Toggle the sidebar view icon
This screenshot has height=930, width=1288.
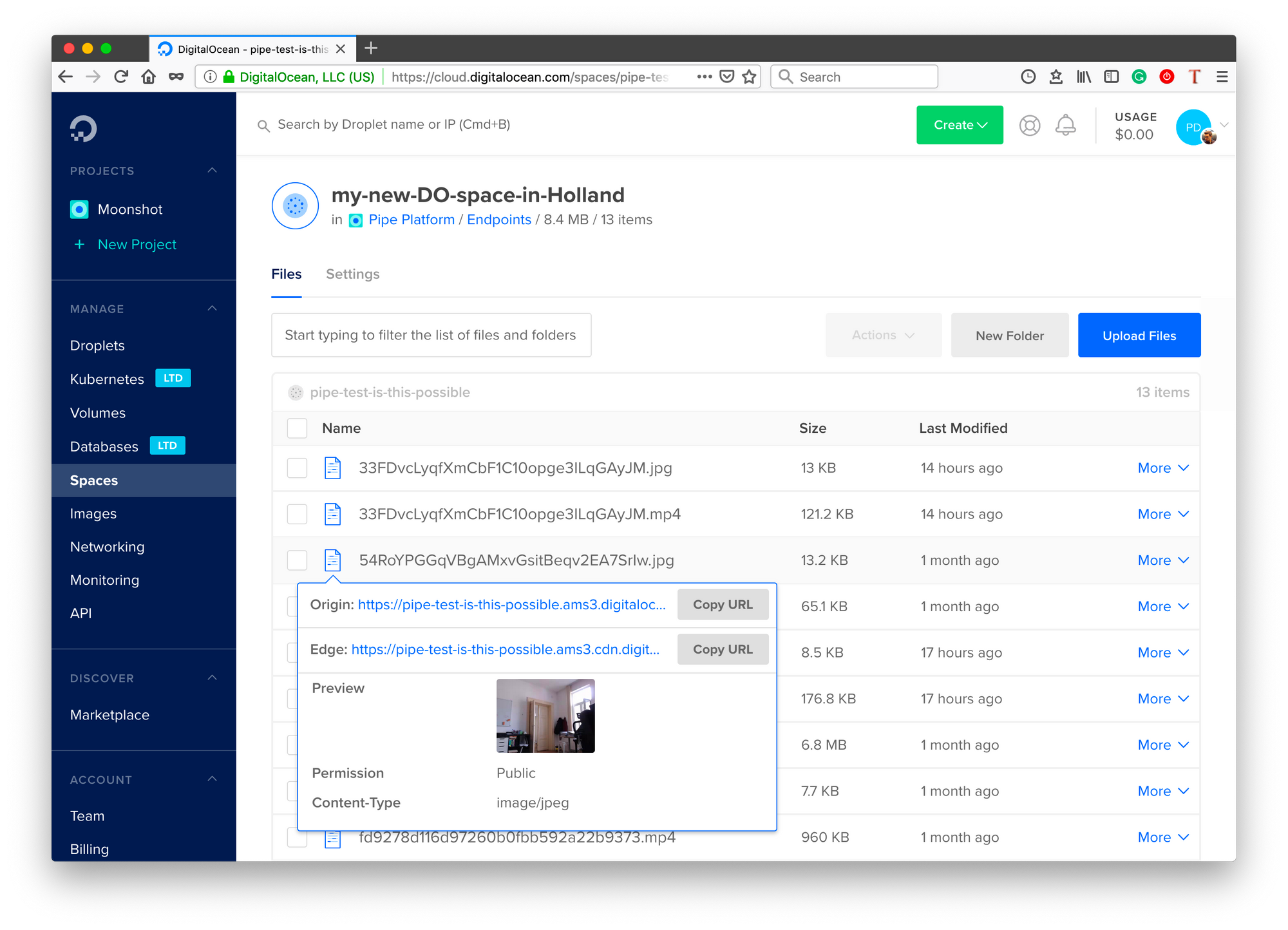pyautogui.click(x=1112, y=77)
